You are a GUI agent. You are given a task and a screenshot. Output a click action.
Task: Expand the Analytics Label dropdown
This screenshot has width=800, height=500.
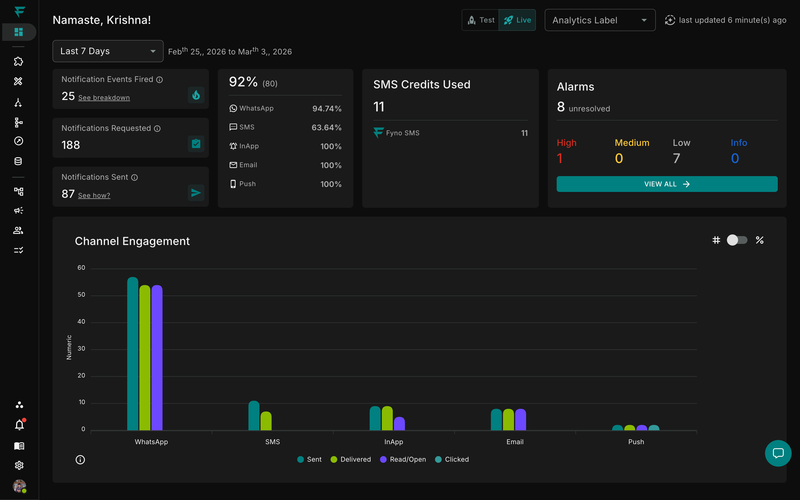pyautogui.click(x=600, y=20)
